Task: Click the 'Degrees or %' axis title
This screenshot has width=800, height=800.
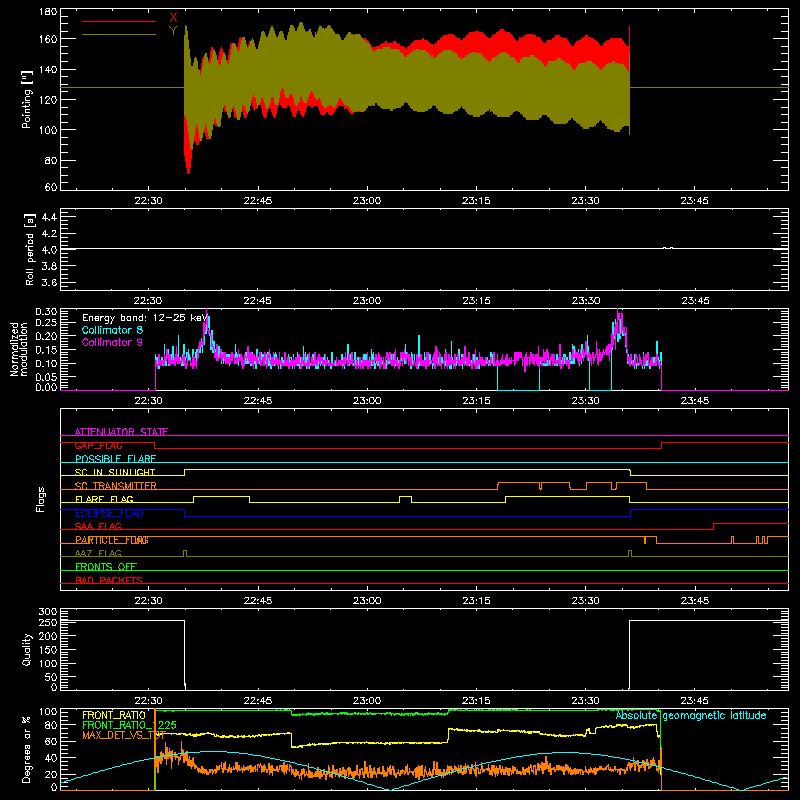Action: [x=27, y=749]
